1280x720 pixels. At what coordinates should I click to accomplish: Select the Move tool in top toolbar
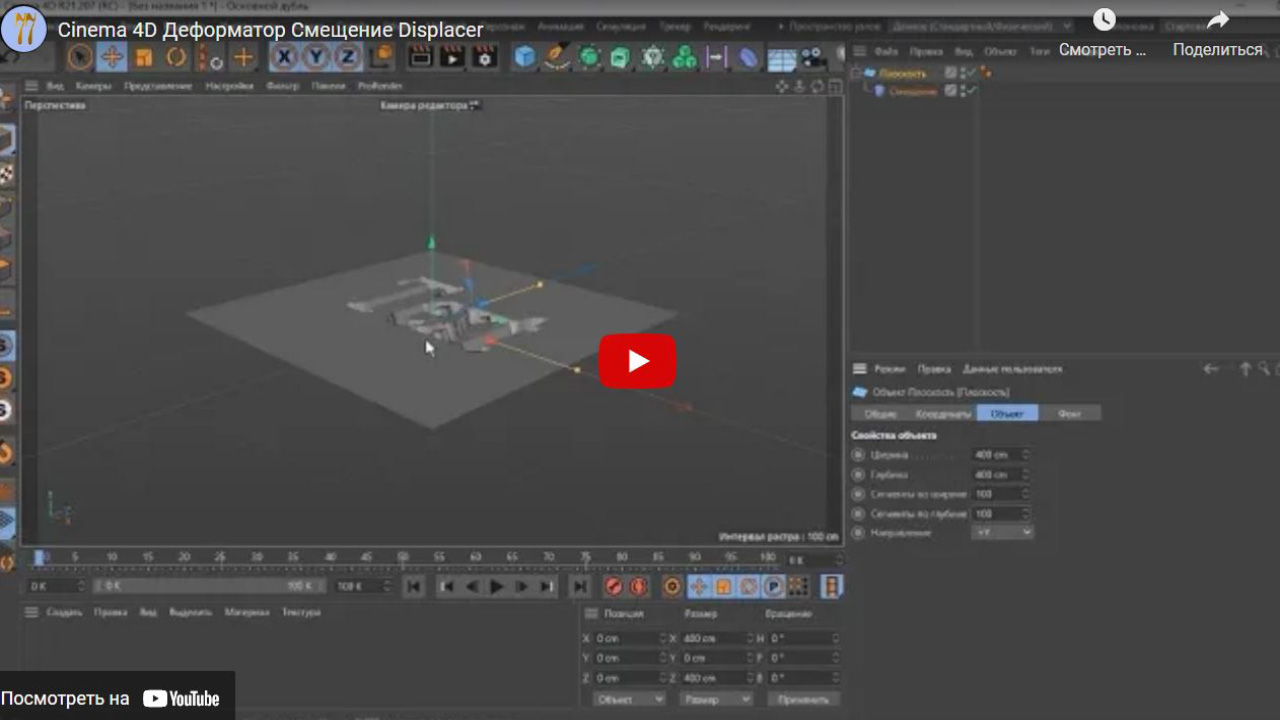tap(112, 57)
